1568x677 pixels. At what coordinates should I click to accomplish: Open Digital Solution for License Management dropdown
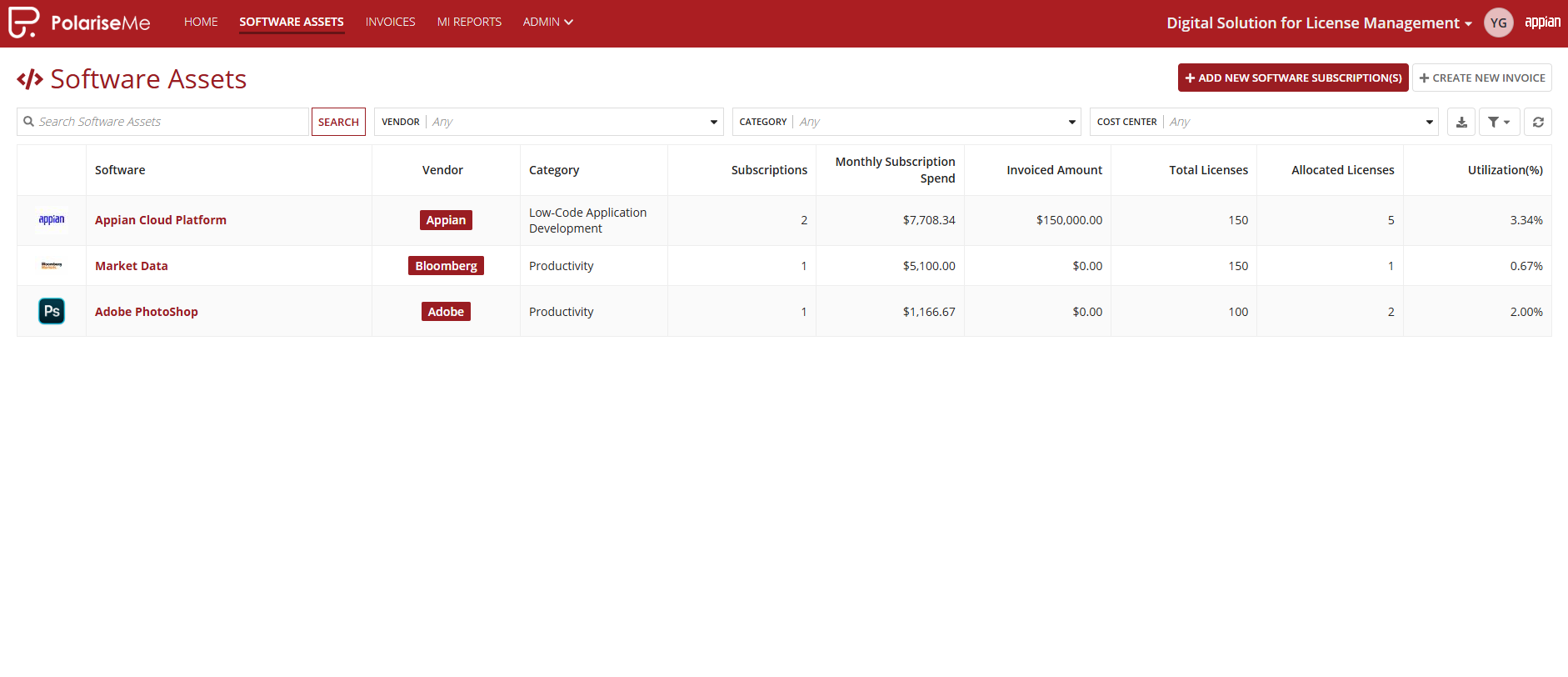(1319, 23)
